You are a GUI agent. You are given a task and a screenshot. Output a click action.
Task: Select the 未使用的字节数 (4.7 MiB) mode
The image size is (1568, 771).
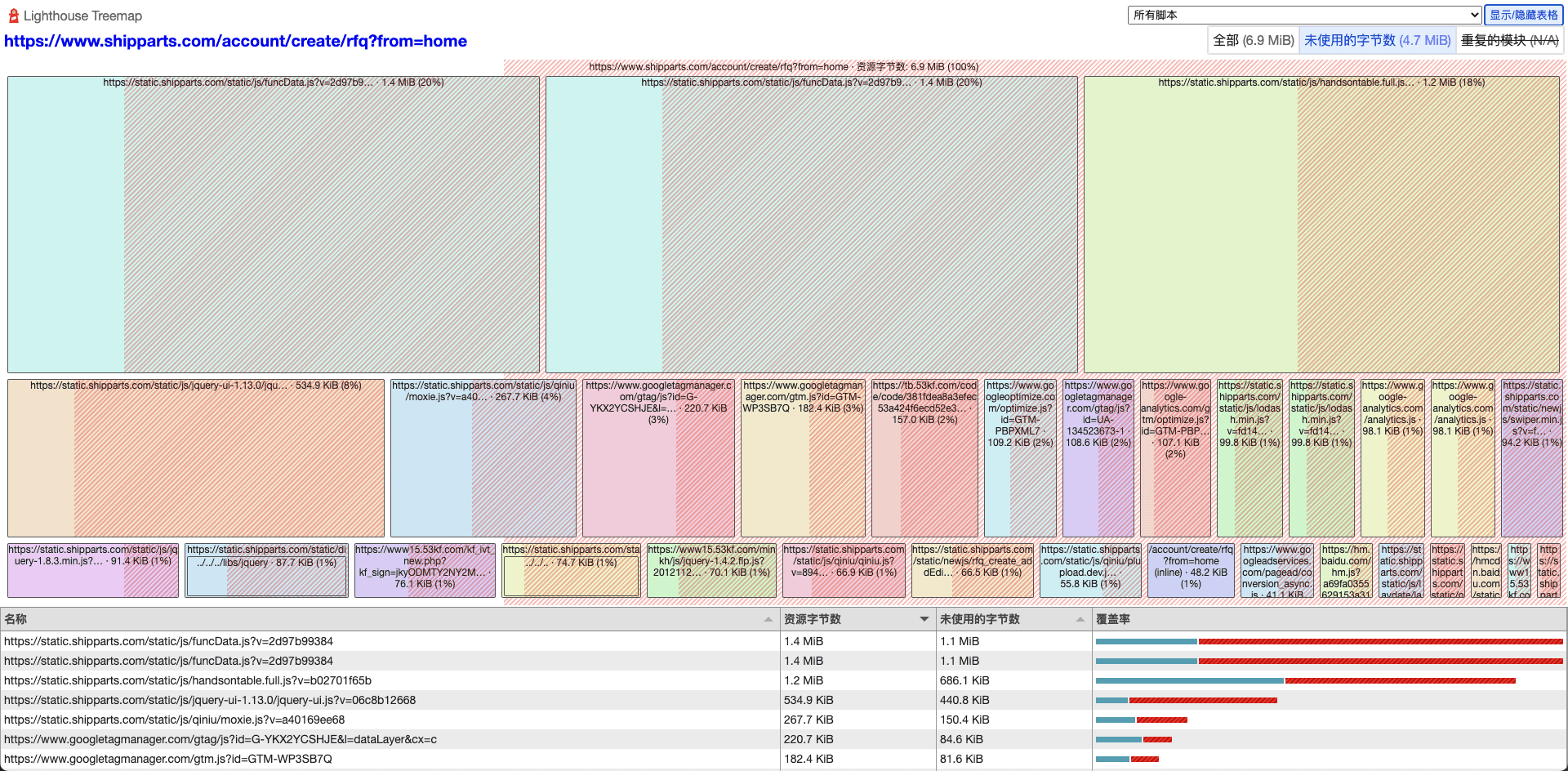click(x=1376, y=38)
